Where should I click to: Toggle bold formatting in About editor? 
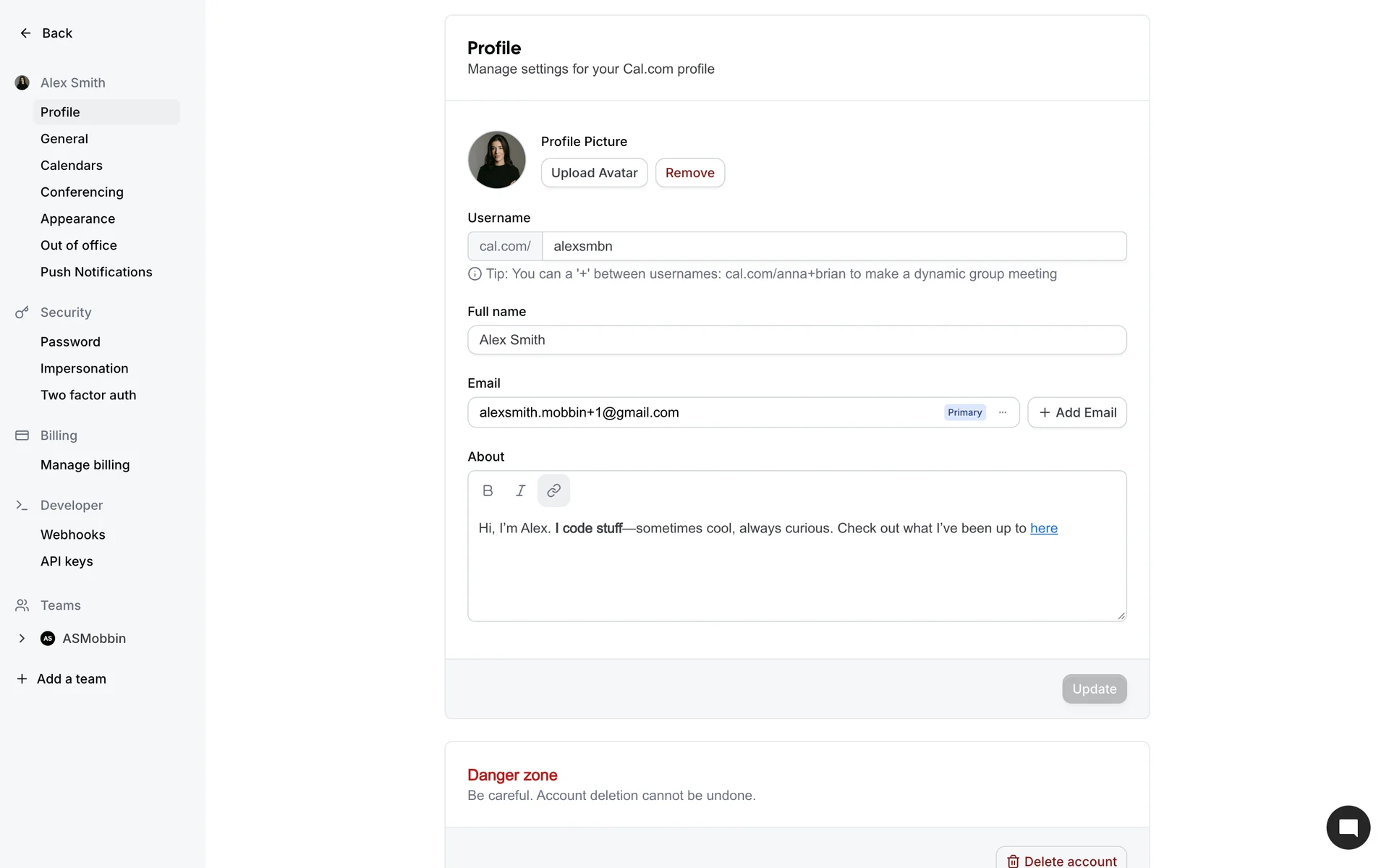[x=488, y=490]
